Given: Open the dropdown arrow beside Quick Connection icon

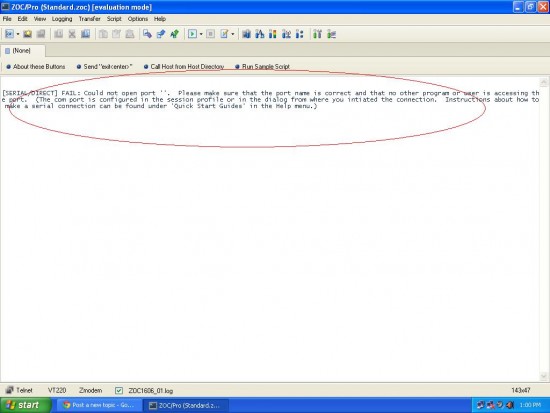Looking at the screenshot, I should (x=18, y=34).
